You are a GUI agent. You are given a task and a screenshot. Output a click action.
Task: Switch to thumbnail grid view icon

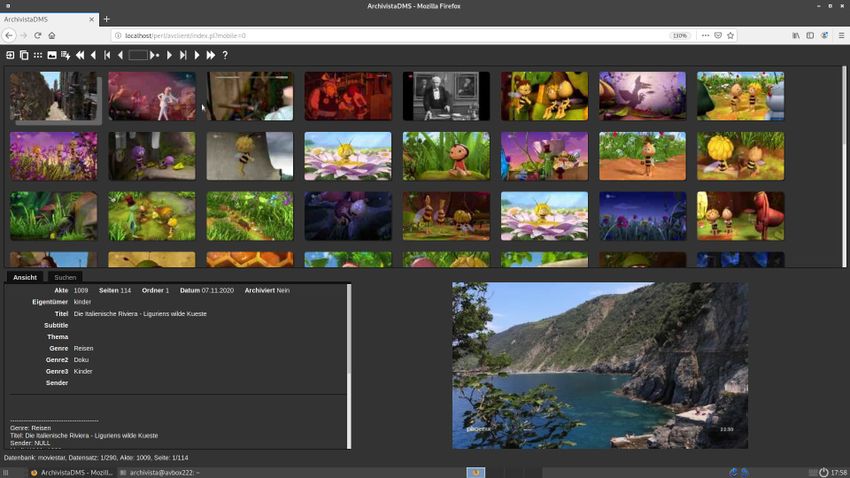coord(38,55)
